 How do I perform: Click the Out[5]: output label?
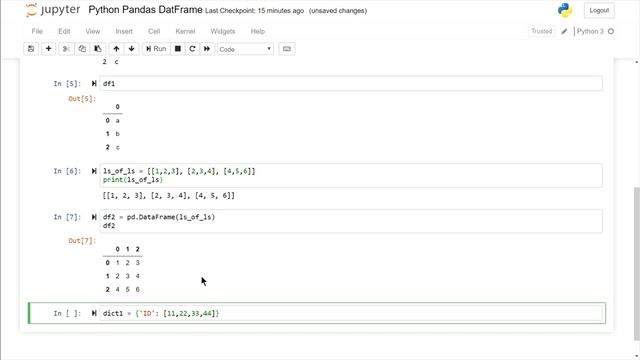(82, 99)
